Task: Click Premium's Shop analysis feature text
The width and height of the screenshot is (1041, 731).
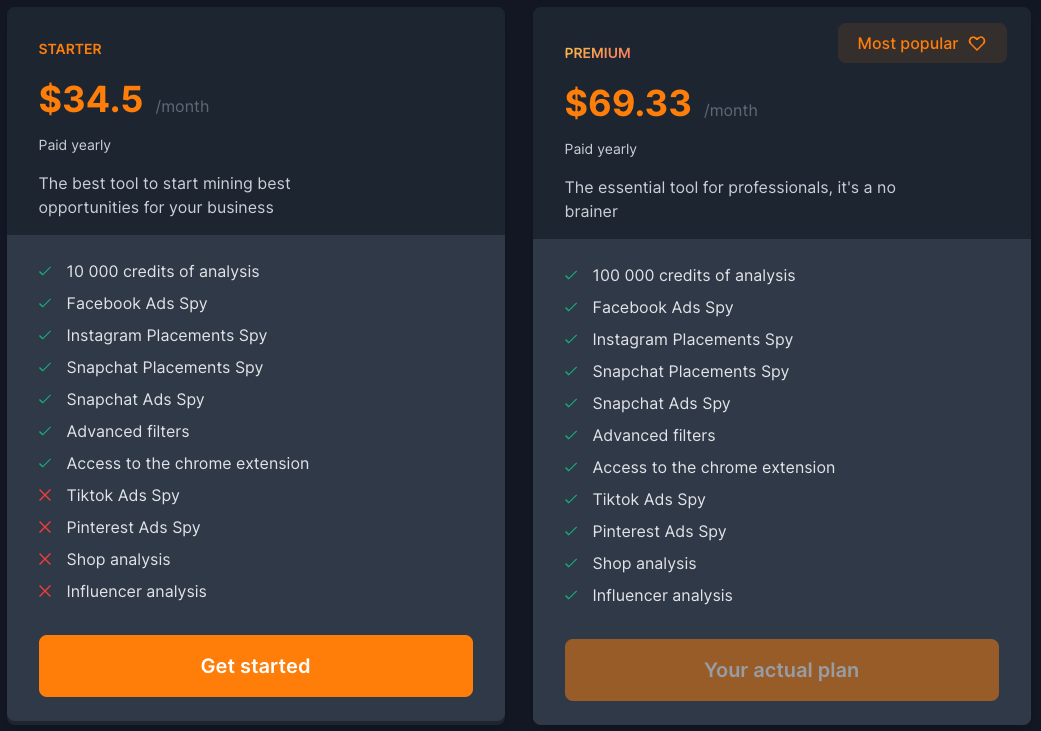Action: [644, 564]
